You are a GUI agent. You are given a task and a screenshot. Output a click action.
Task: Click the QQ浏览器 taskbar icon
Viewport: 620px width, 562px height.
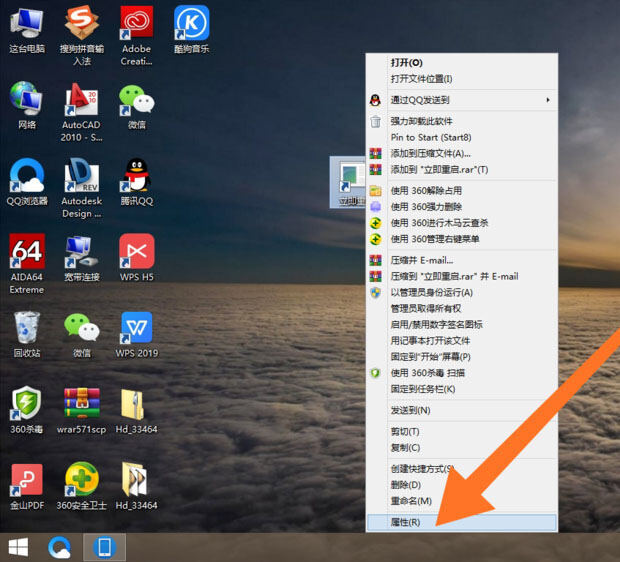point(60,548)
